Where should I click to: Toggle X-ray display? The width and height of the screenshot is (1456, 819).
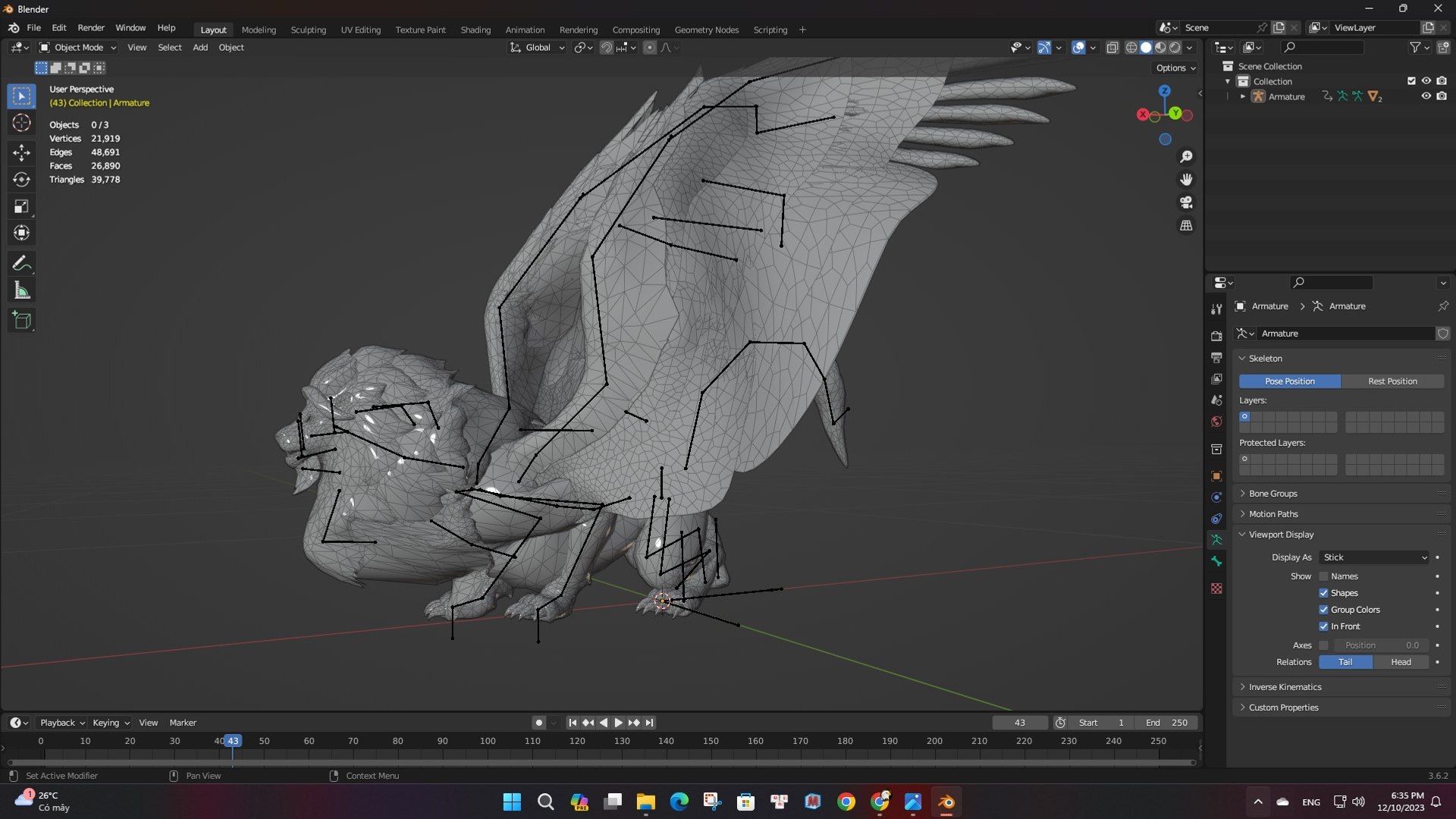1112,47
